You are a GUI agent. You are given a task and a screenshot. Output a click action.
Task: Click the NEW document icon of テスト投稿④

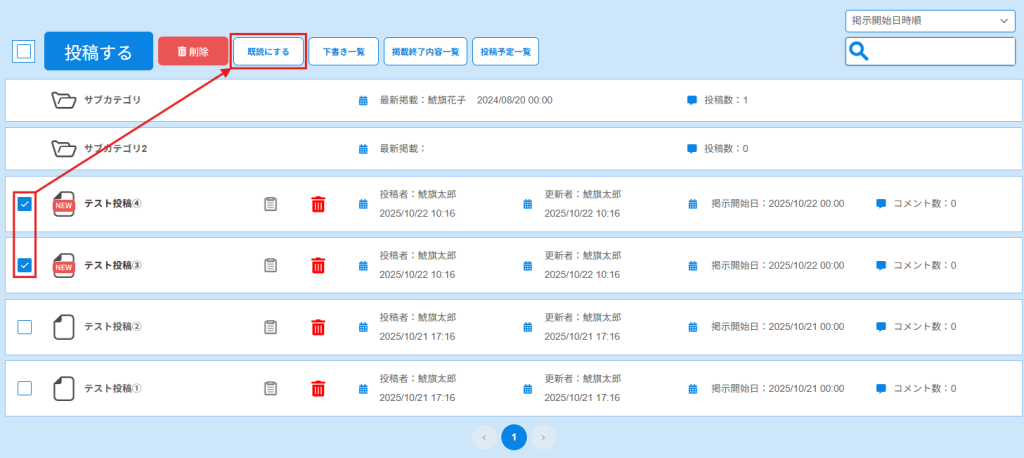coord(64,204)
